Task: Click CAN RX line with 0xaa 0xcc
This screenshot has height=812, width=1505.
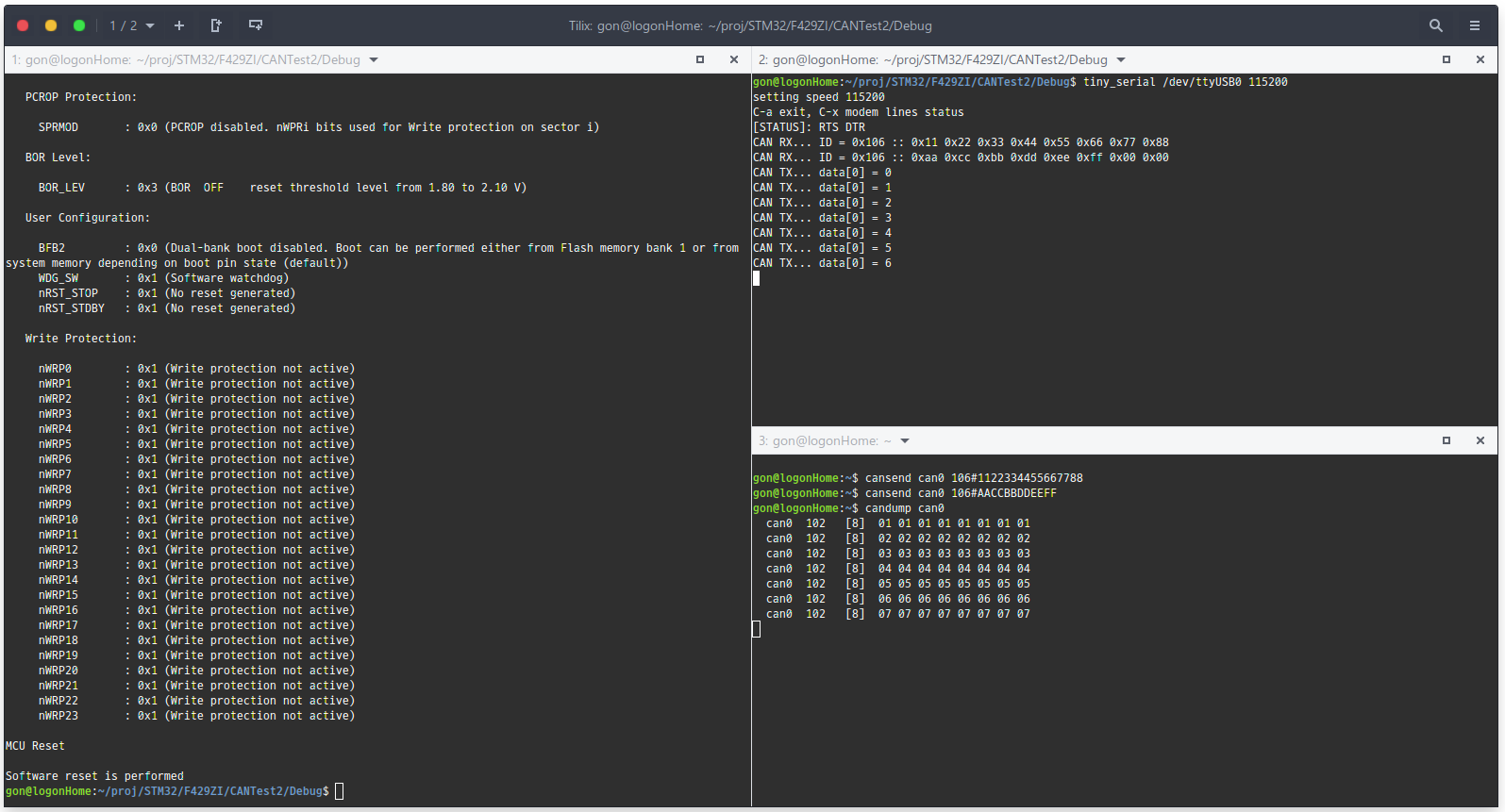Action: pyautogui.click(x=961, y=157)
